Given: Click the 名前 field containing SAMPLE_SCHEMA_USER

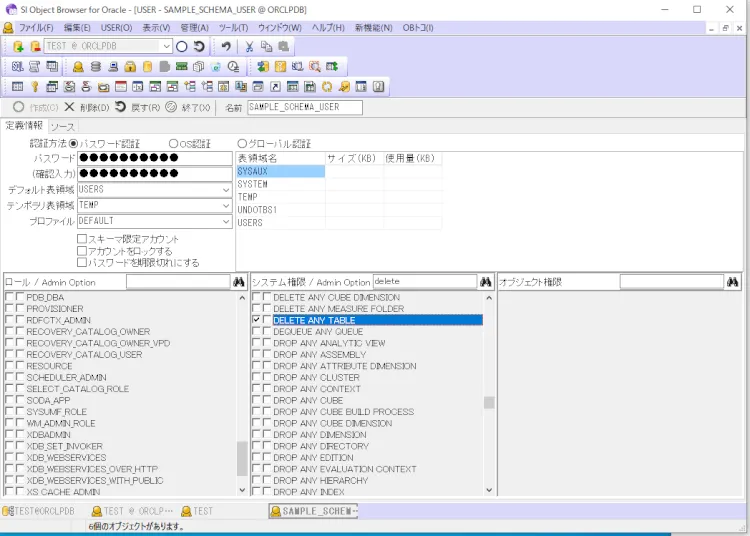Looking at the screenshot, I should (304, 107).
